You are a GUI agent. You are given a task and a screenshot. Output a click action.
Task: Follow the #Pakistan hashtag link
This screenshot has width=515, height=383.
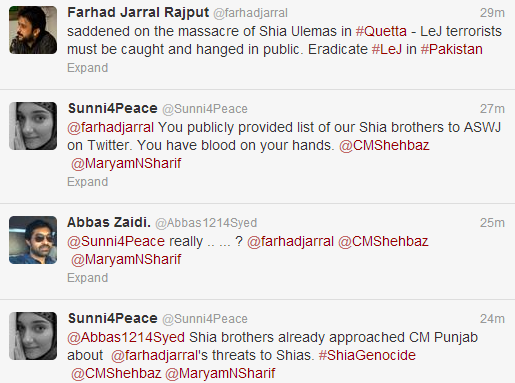pos(452,49)
